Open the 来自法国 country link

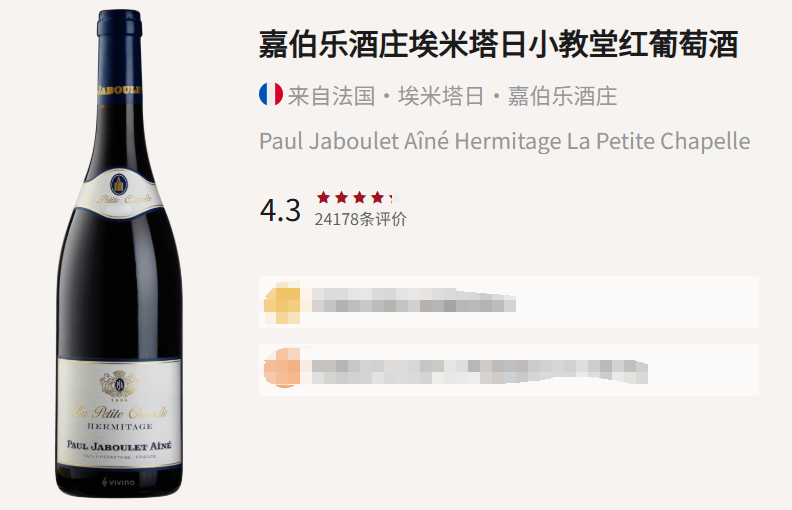[331, 96]
